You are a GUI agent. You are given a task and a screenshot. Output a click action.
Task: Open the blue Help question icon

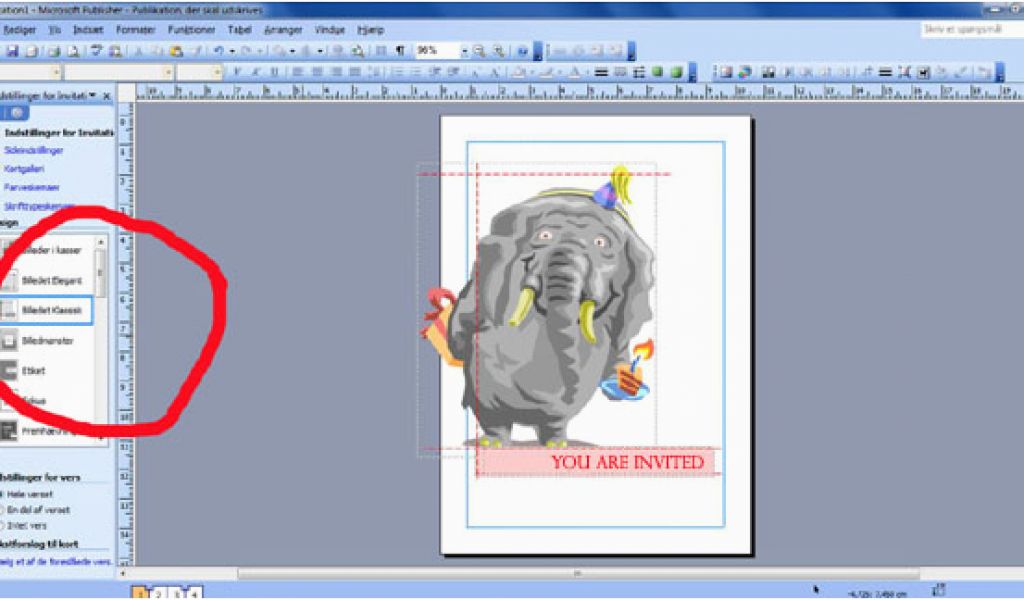coord(522,51)
